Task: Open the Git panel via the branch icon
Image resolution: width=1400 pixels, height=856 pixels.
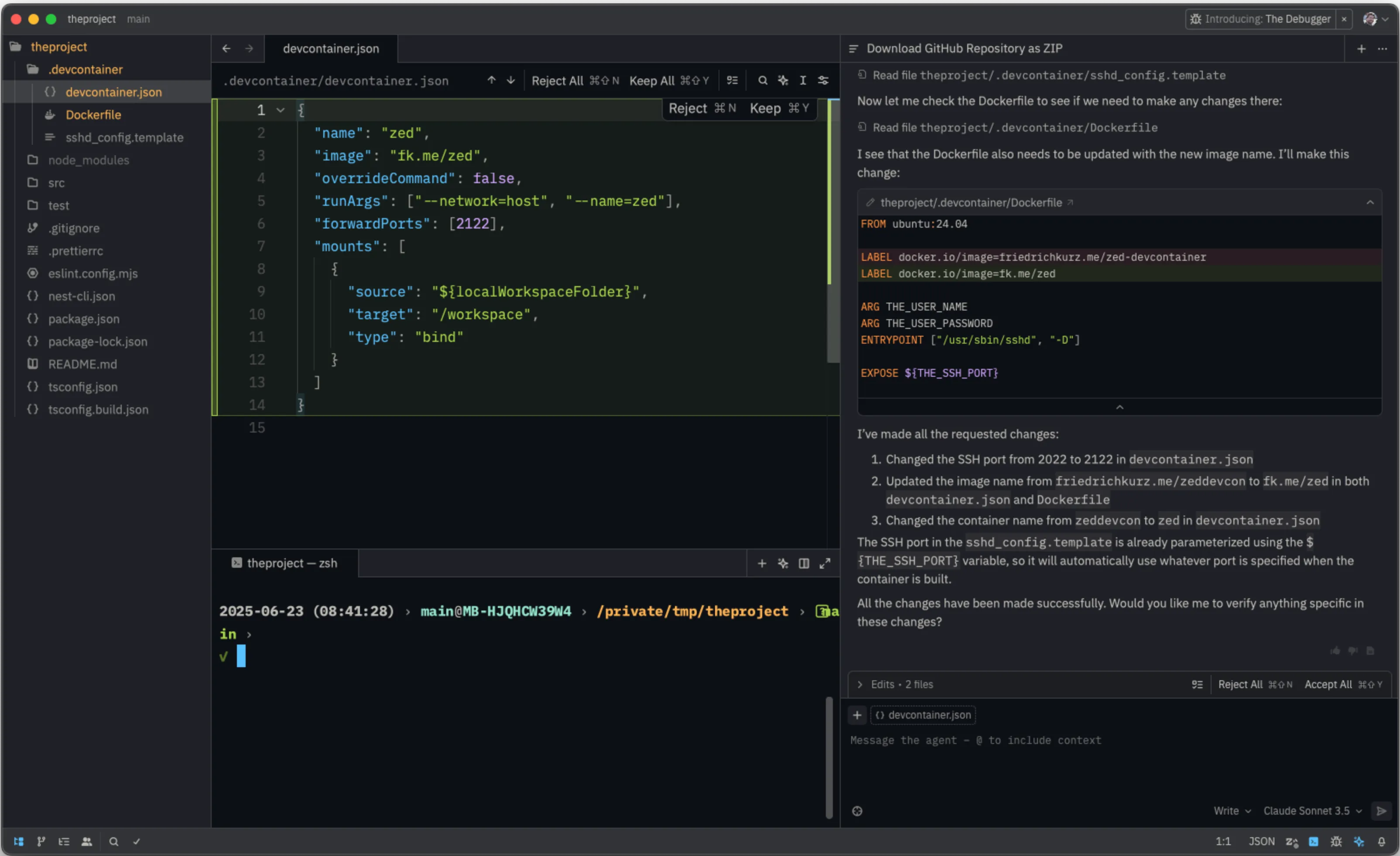Action: 40,842
